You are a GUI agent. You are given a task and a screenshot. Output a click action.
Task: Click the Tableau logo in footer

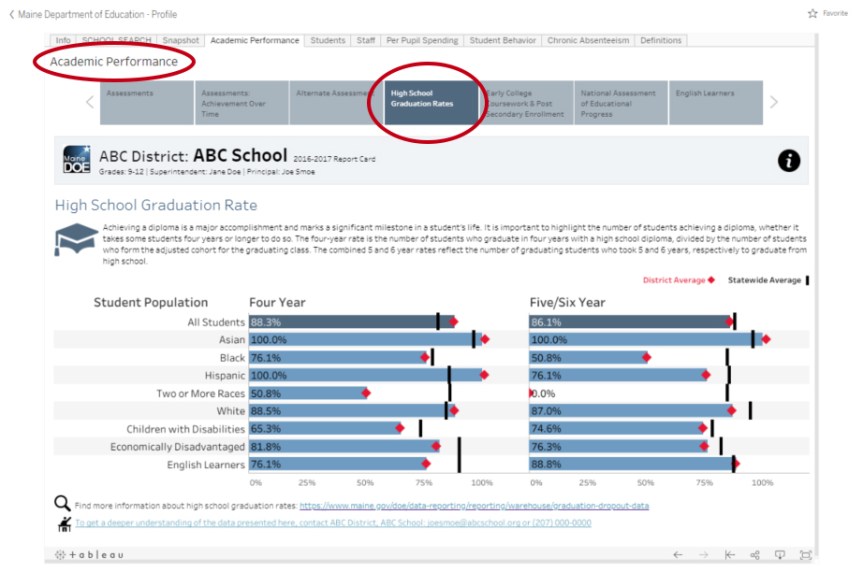90,554
